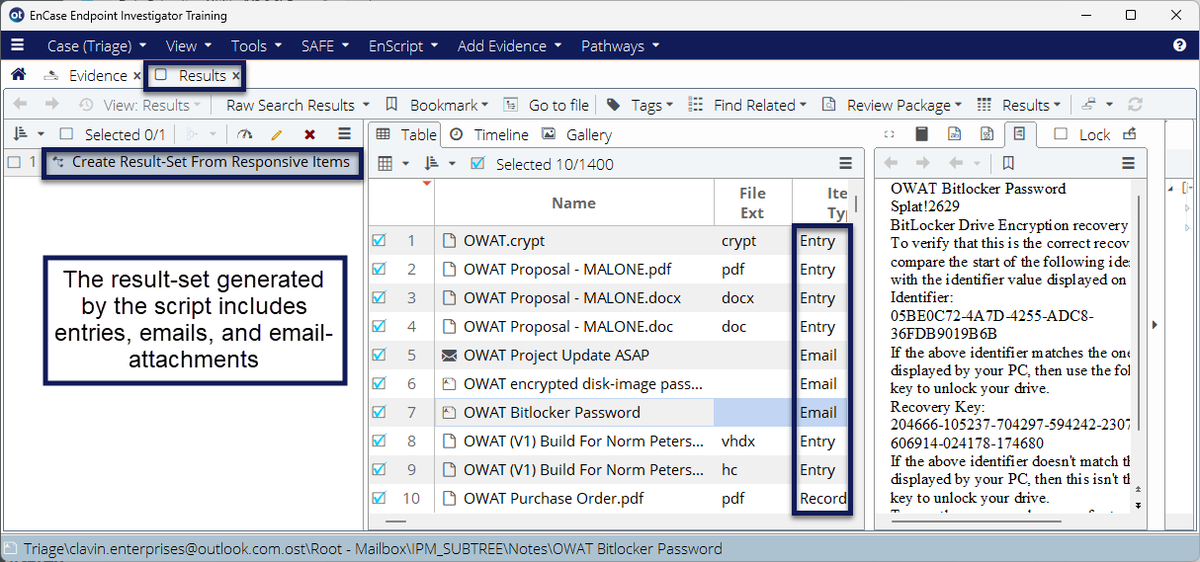Image resolution: width=1200 pixels, height=562 pixels.
Task: Open the Tools menu
Action: coord(256,46)
